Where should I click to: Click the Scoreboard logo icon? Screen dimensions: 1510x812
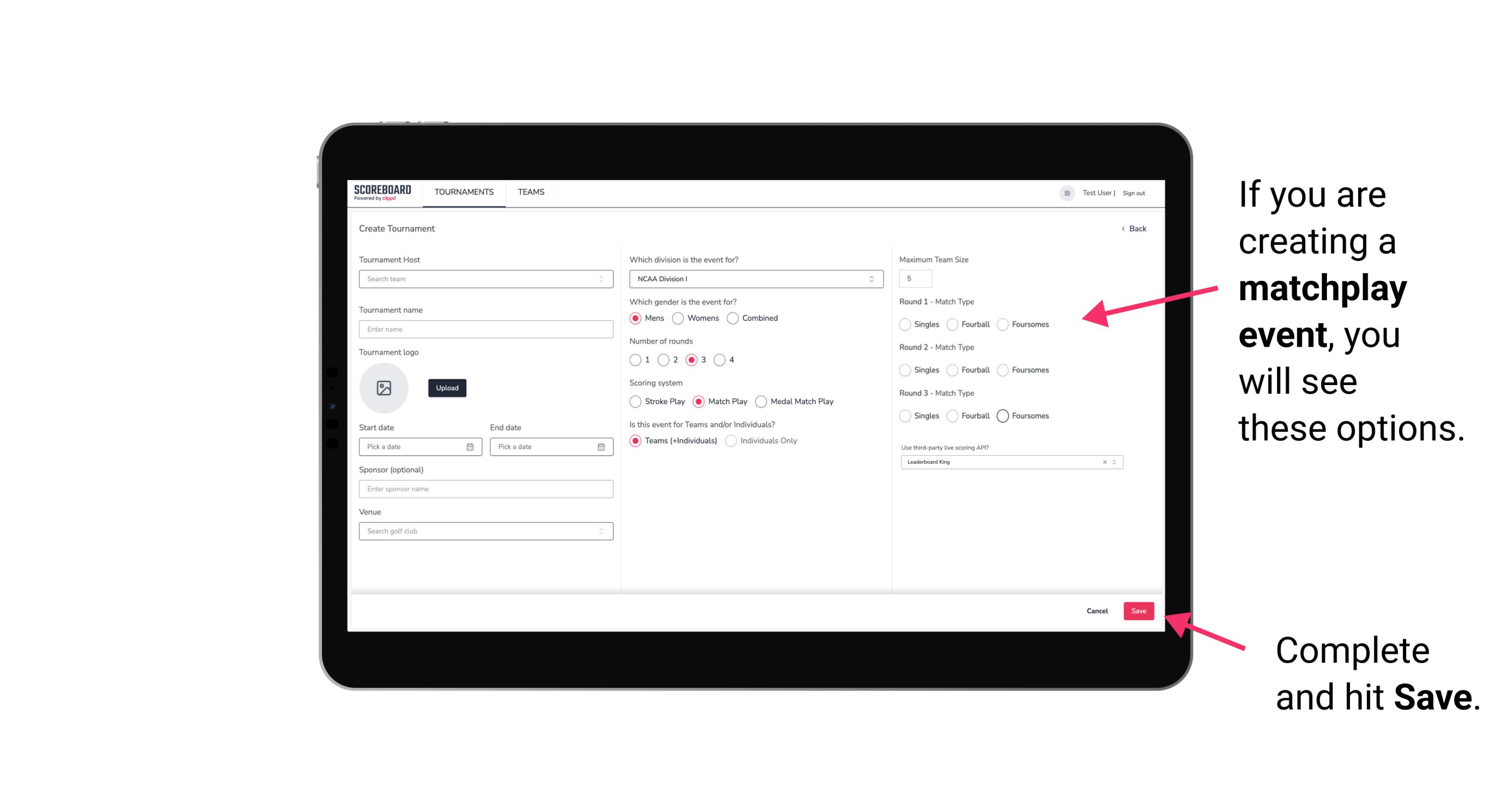382,192
